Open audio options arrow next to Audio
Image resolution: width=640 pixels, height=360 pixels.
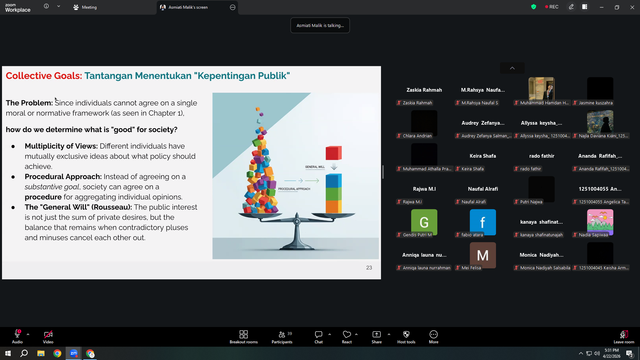pyautogui.click(x=28, y=334)
